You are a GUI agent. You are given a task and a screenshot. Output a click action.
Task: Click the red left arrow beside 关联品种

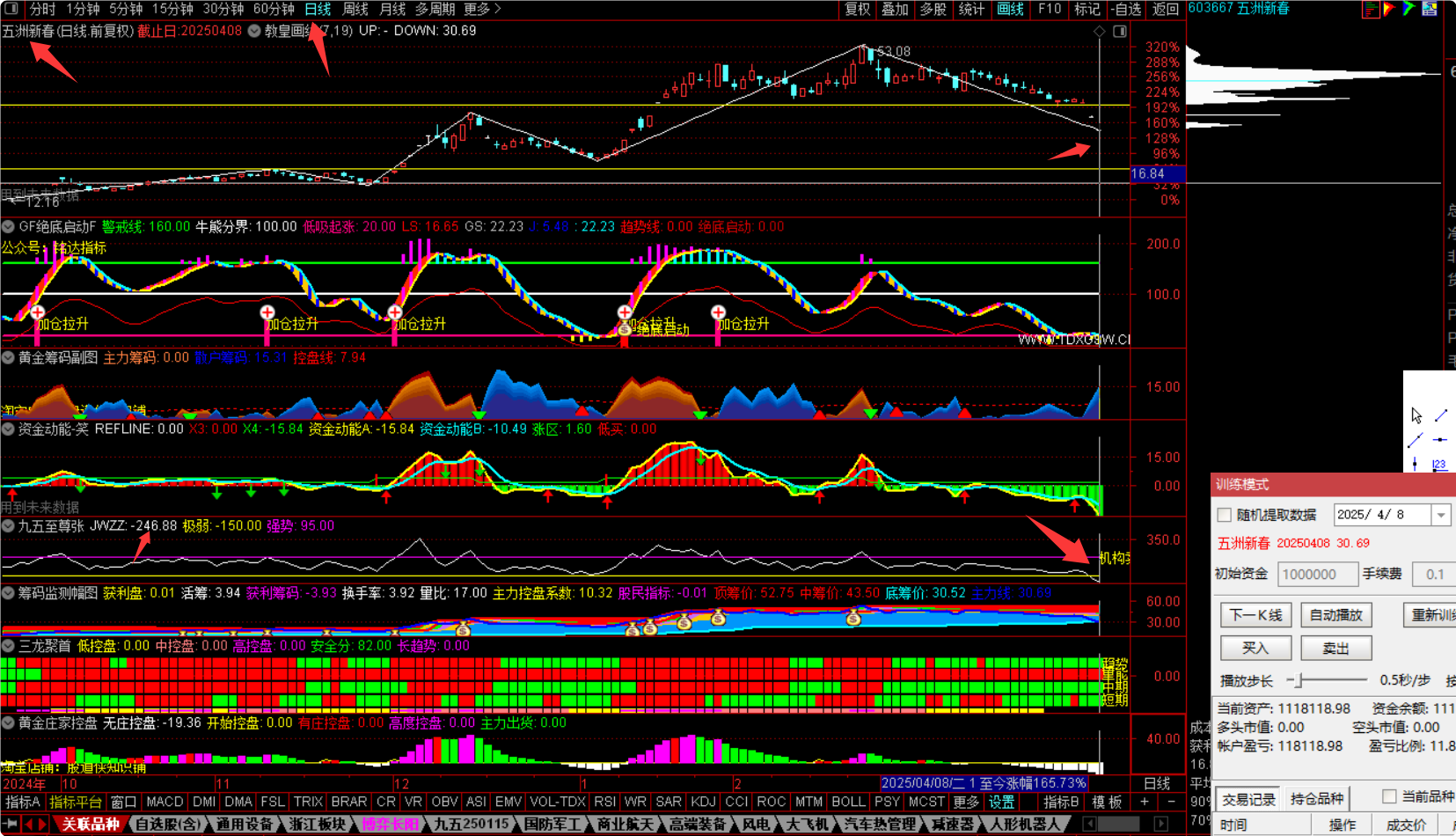[x=28, y=825]
